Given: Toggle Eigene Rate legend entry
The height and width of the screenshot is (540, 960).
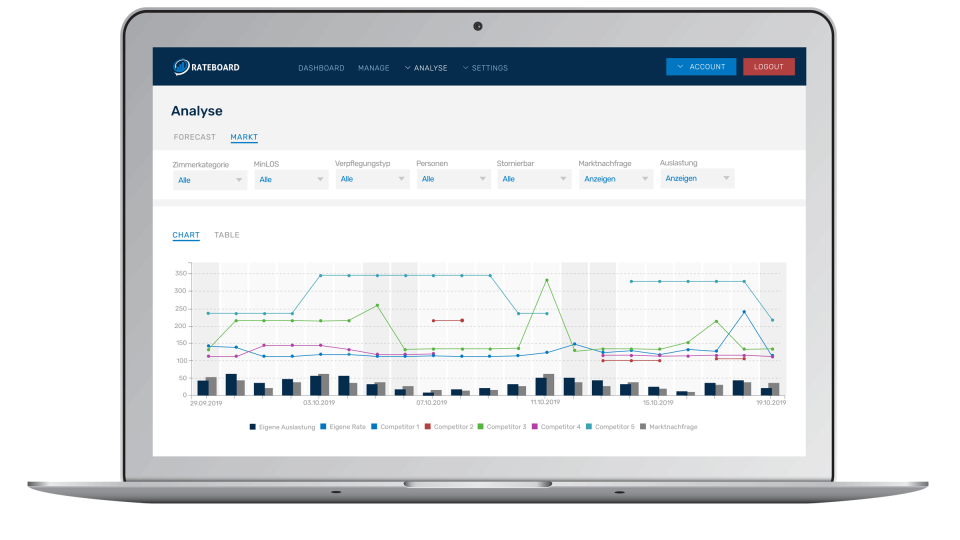Looking at the screenshot, I should [x=343, y=427].
